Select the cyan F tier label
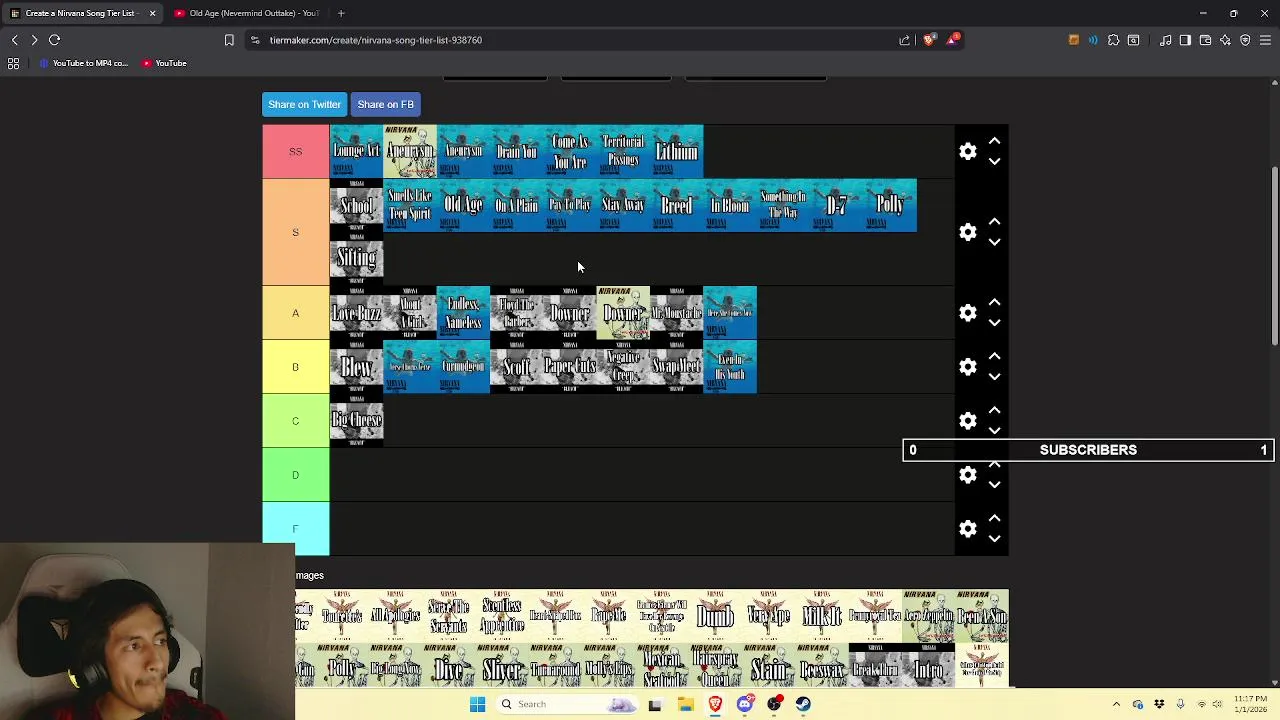Screen dimensions: 1280x720 (x=296, y=529)
